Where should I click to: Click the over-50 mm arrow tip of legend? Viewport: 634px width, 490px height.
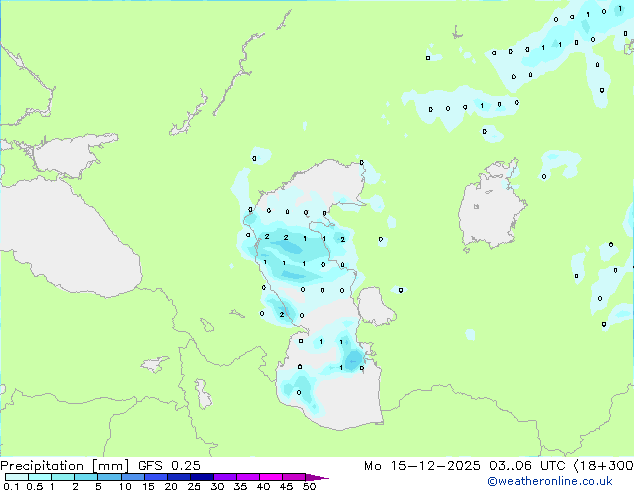[x=317, y=477]
